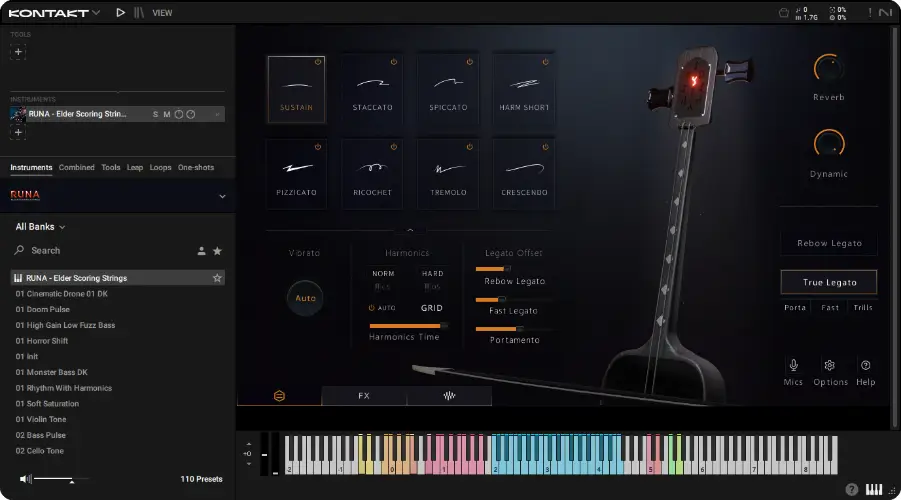Add a new tool with plus button

(18, 52)
